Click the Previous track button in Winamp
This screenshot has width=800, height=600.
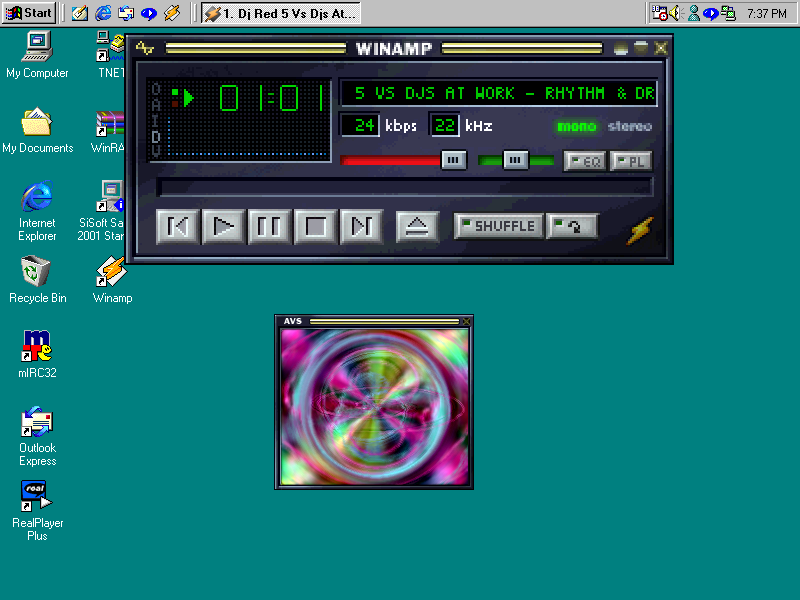178,227
